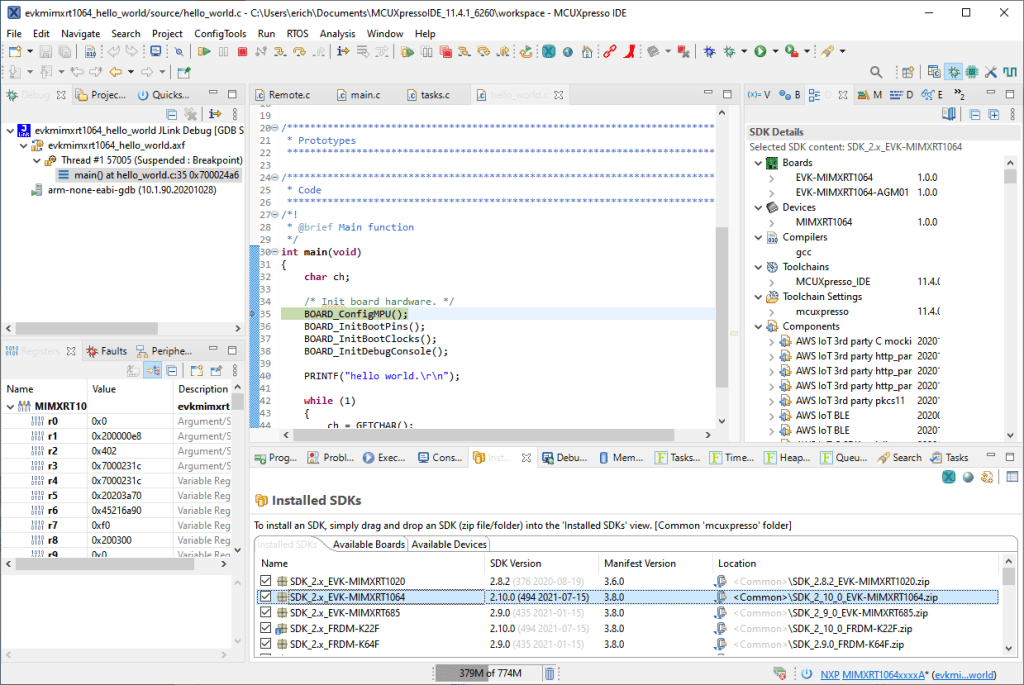Click the blue bug Debug icon
This screenshot has width=1024, height=685.
coord(709,51)
